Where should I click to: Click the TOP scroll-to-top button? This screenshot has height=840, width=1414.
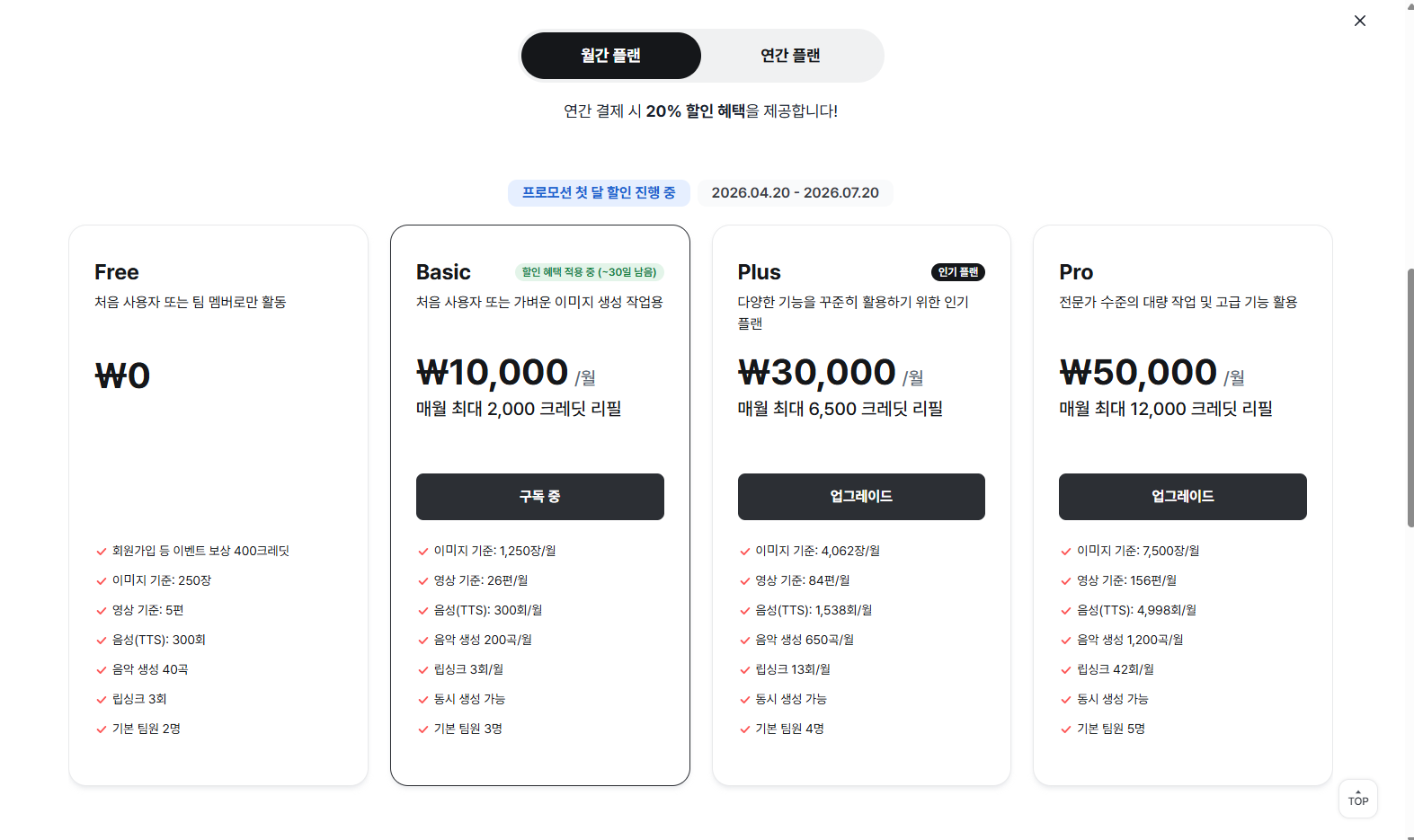click(1358, 799)
